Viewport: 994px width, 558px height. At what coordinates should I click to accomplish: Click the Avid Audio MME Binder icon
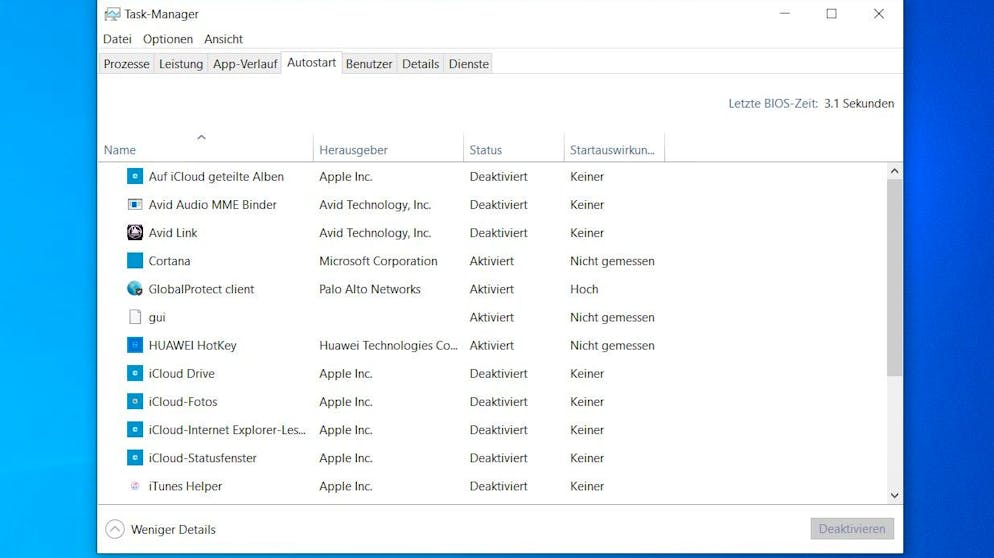(135, 204)
